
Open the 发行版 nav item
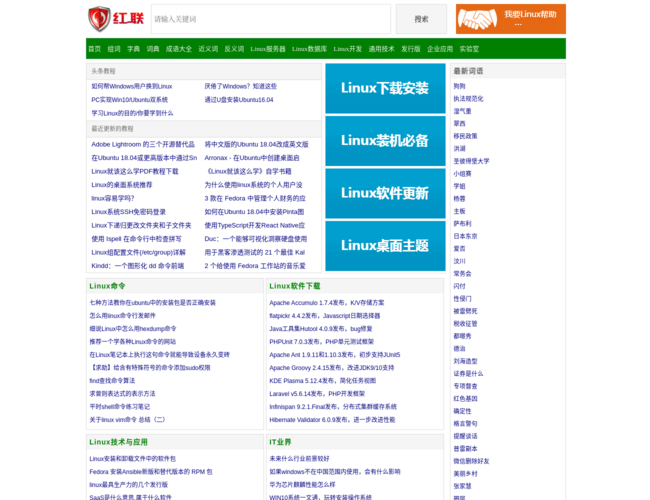(x=411, y=49)
